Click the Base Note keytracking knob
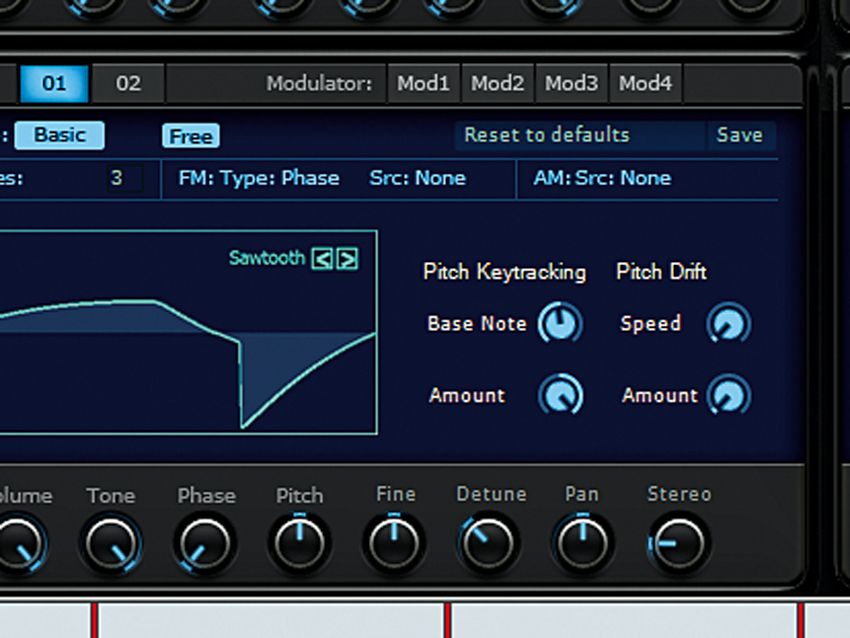The height and width of the screenshot is (638, 850). point(559,323)
